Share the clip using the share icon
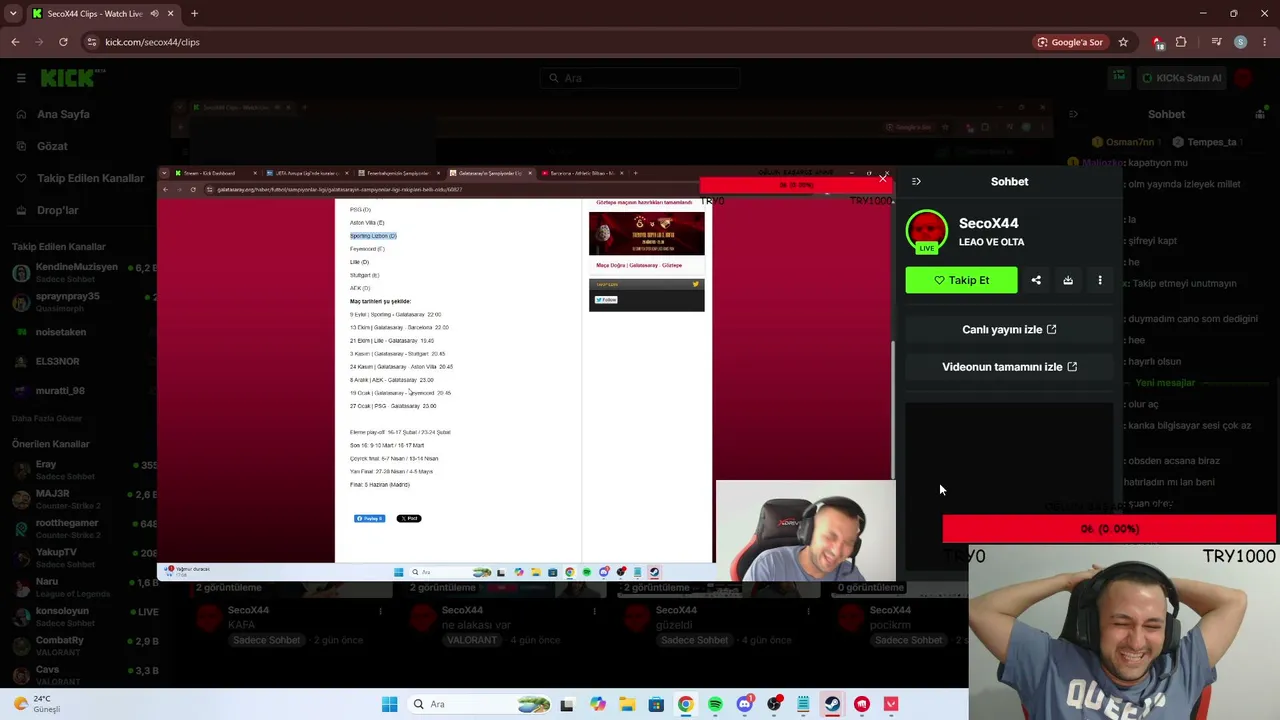This screenshot has width=1280, height=720. pyautogui.click(x=1036, y=280)
